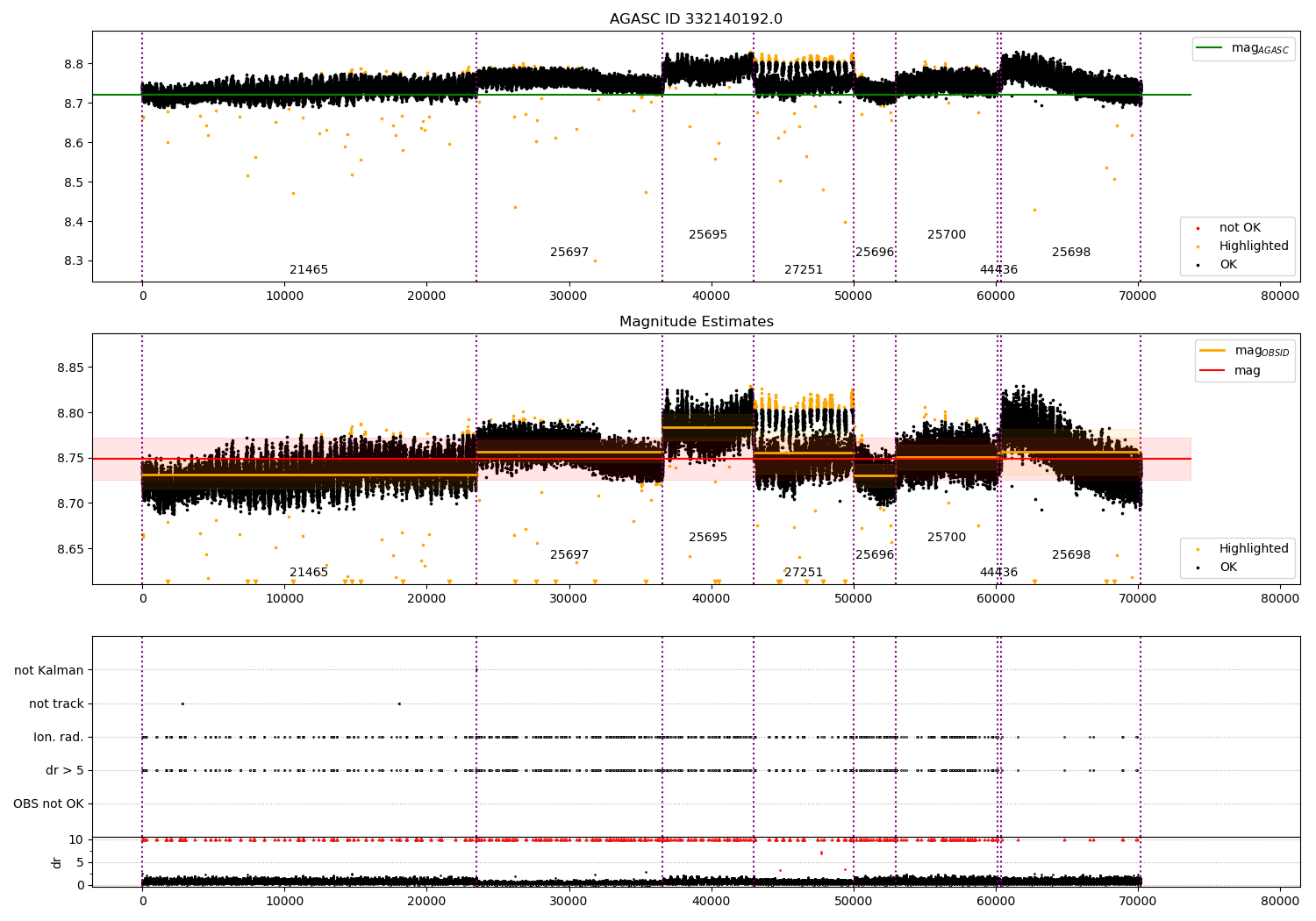Click the 8.80 y-axis tick label
The width and height of the screenshot is (1316, 921).
coord(70,413)
